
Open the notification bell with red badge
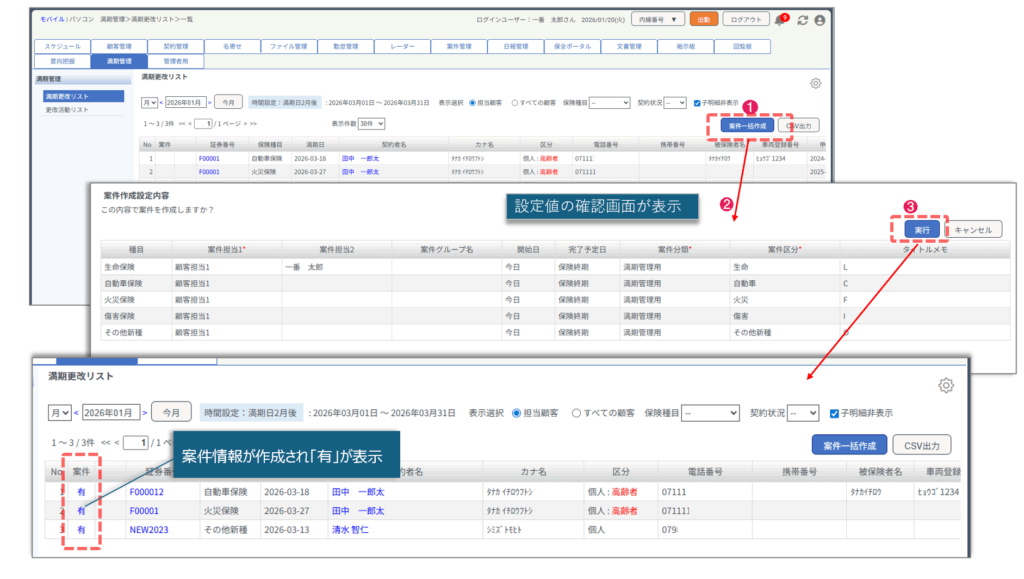[780, 20]
